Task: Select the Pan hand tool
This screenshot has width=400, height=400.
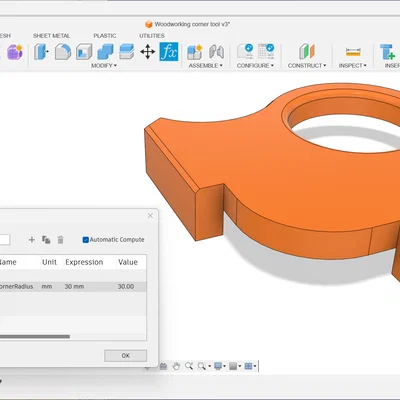Action: [x=176, y=366]
